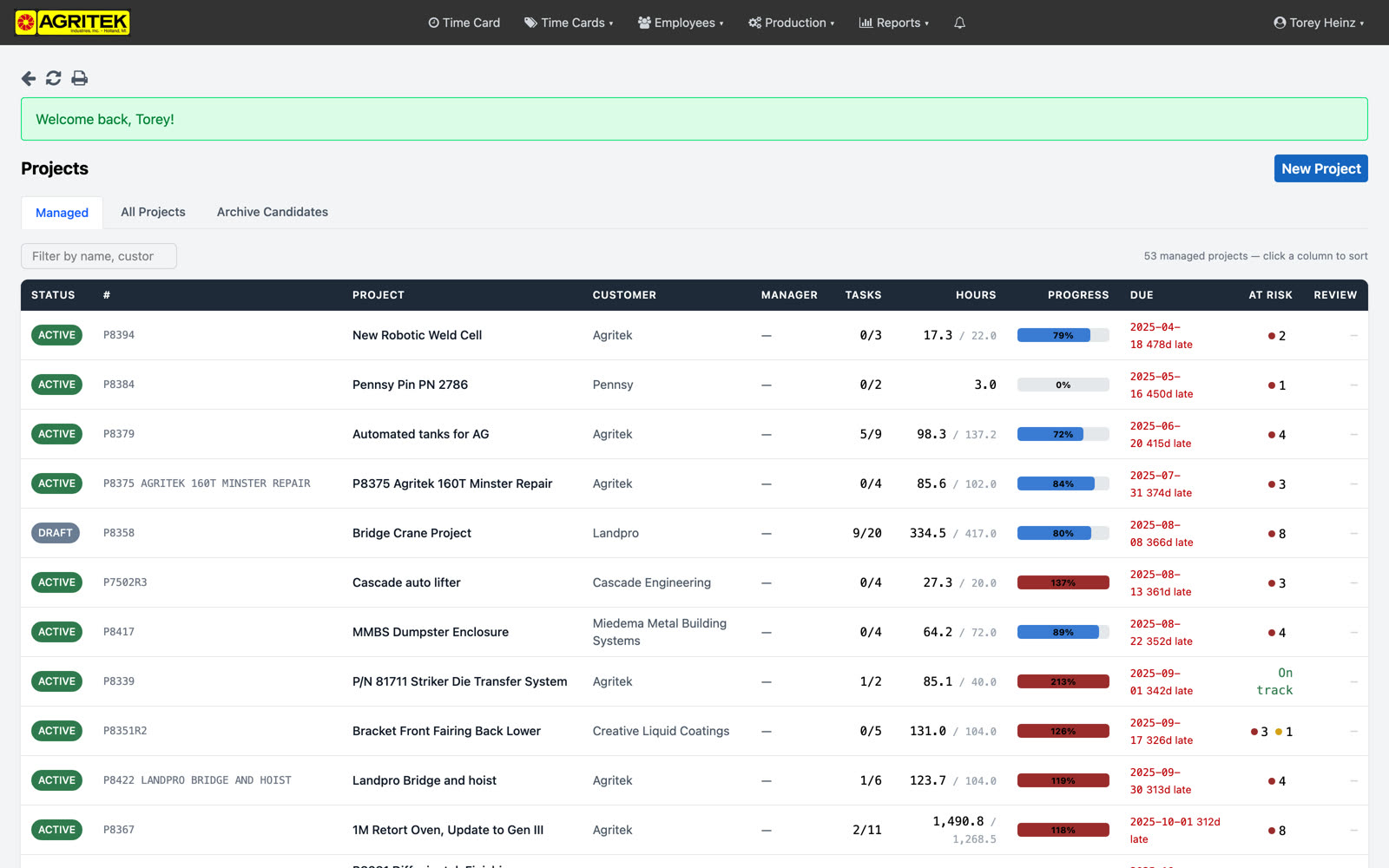
Task: Switch to the Managed tab
Action: (x=62, y=213)
